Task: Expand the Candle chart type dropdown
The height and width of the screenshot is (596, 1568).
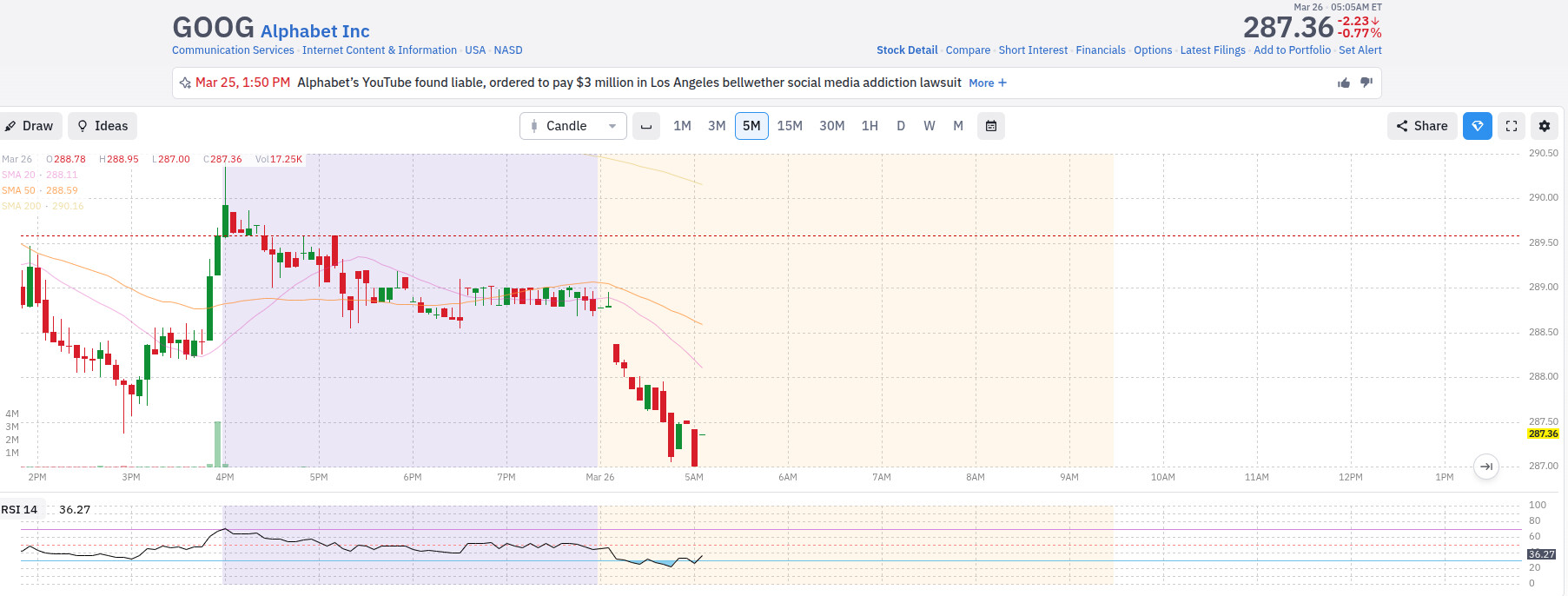Action: tap(573, 126)
